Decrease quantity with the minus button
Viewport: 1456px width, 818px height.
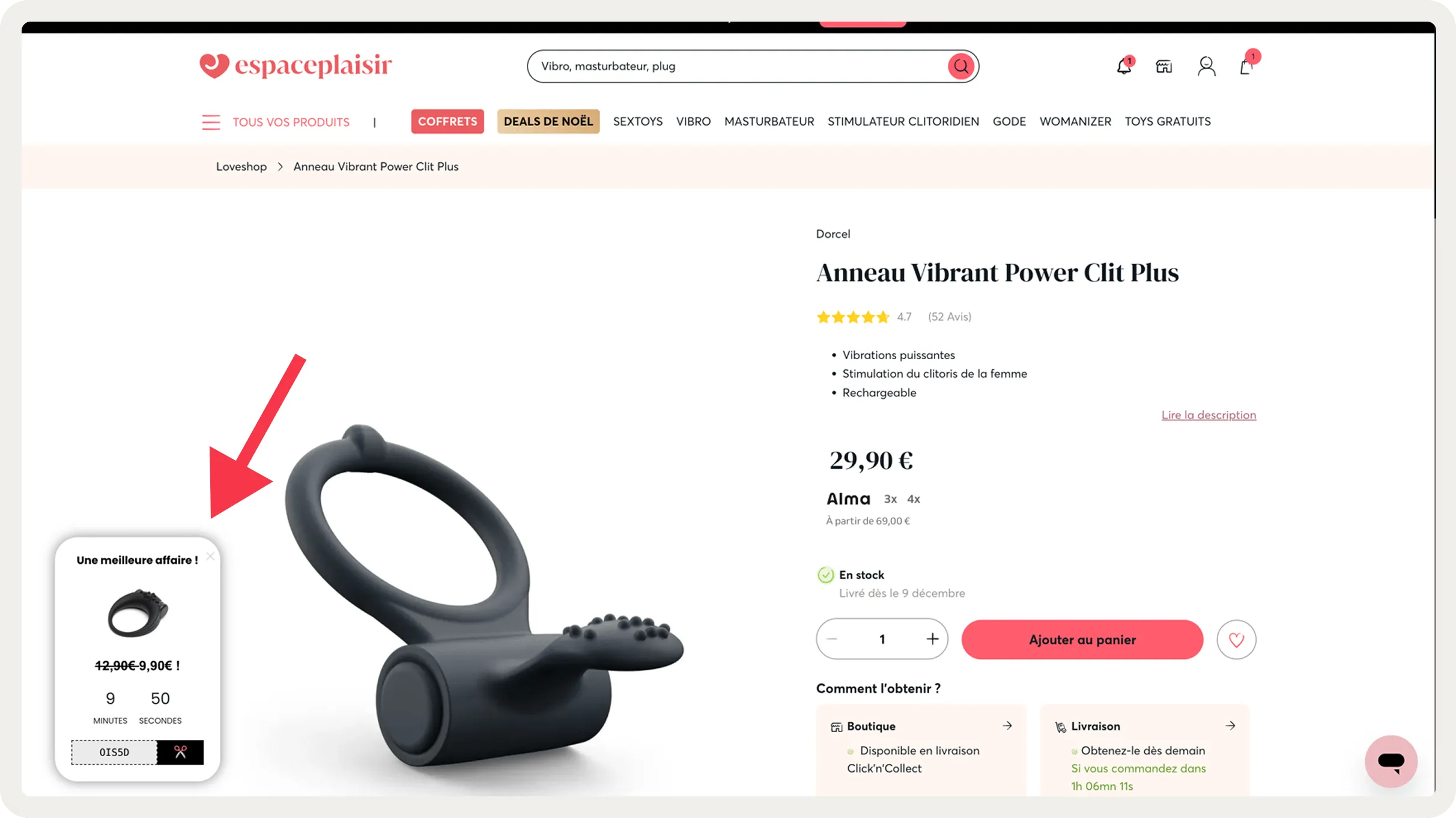[832, 639]
